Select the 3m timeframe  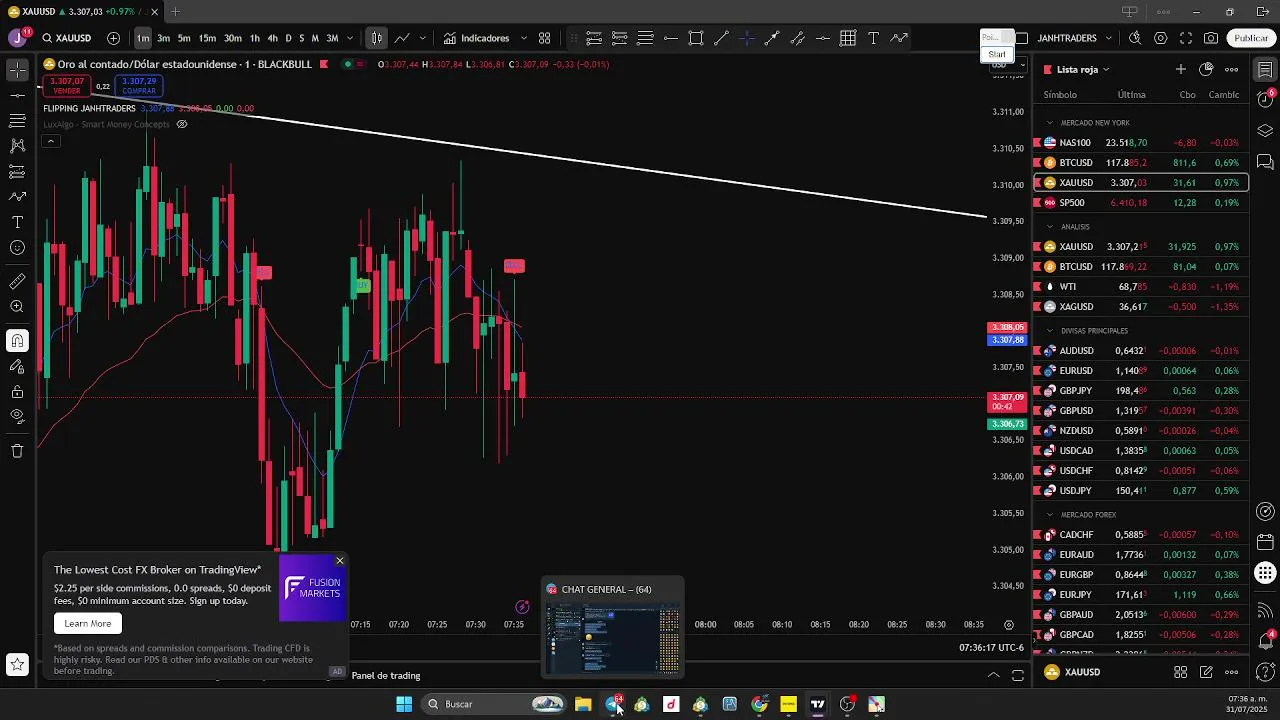coord(163,38)
